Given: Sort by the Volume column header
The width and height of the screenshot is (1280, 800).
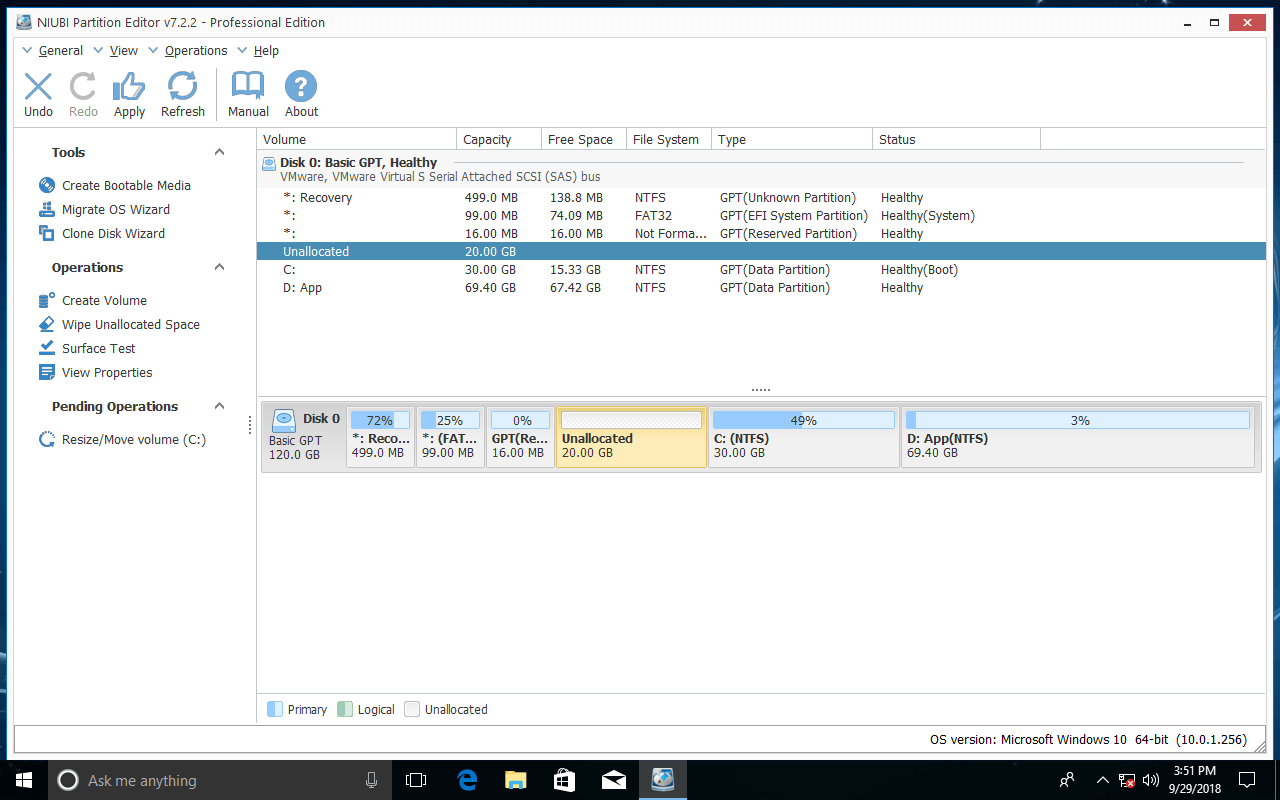Looking at the screenshot, I should (357, 139).
